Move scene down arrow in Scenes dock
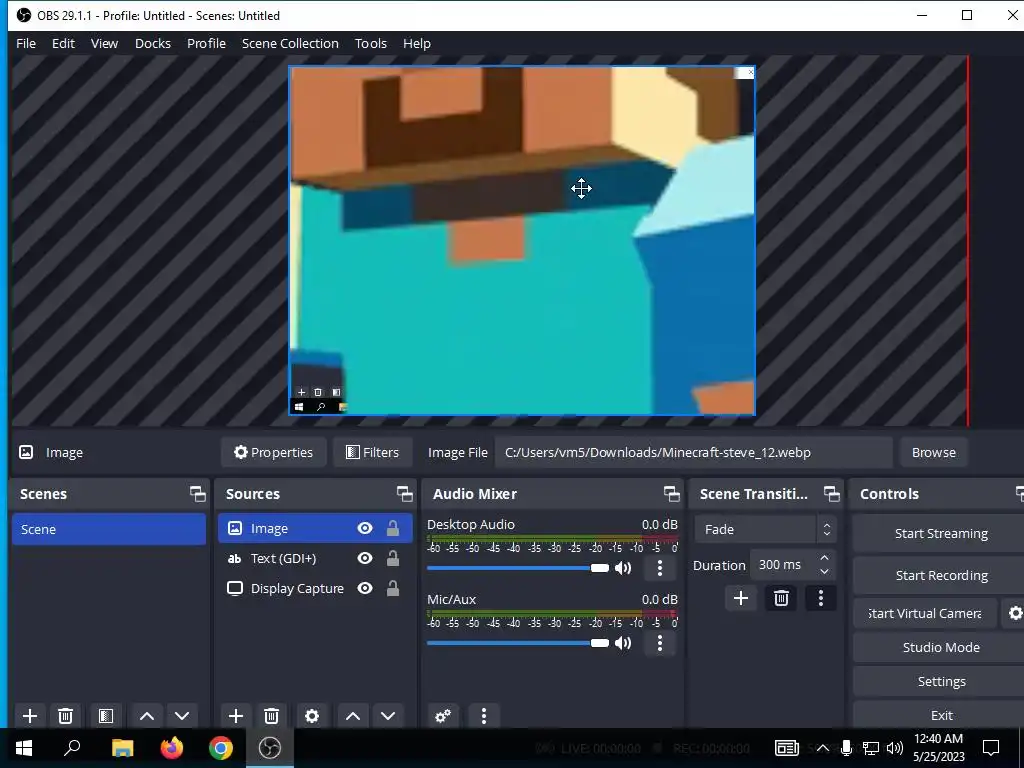 pyautogui.click(x=182, y=716)
